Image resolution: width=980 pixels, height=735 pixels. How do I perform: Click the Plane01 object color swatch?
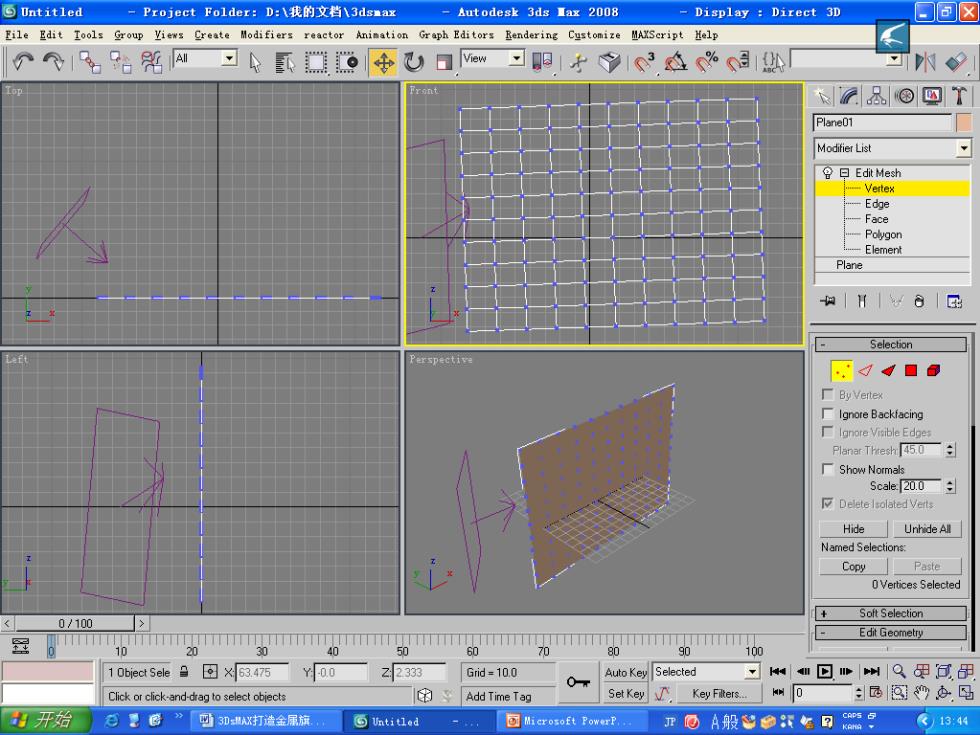[963, 122]
